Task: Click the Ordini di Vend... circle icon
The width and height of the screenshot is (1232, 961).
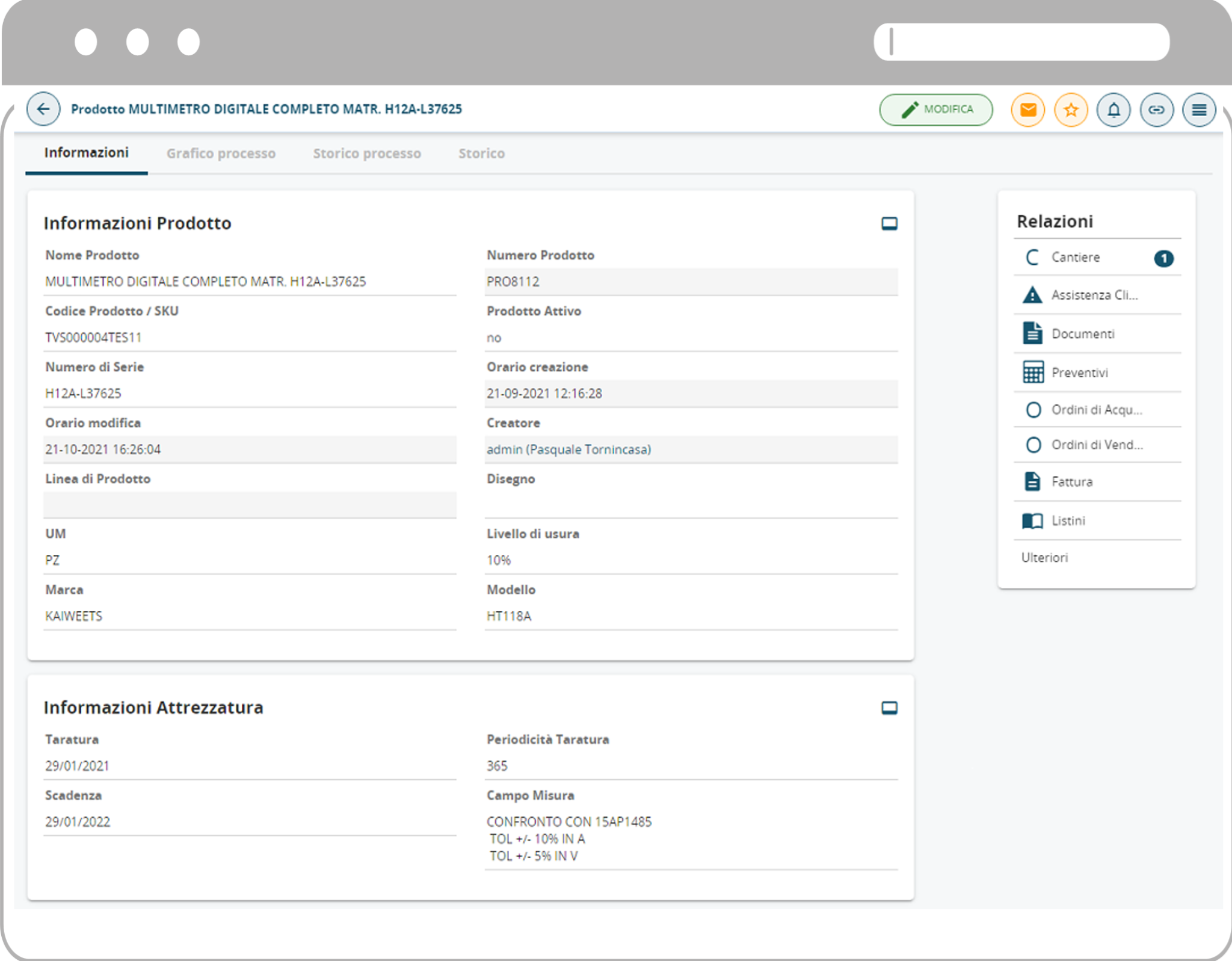Action: pos(1033,445)
